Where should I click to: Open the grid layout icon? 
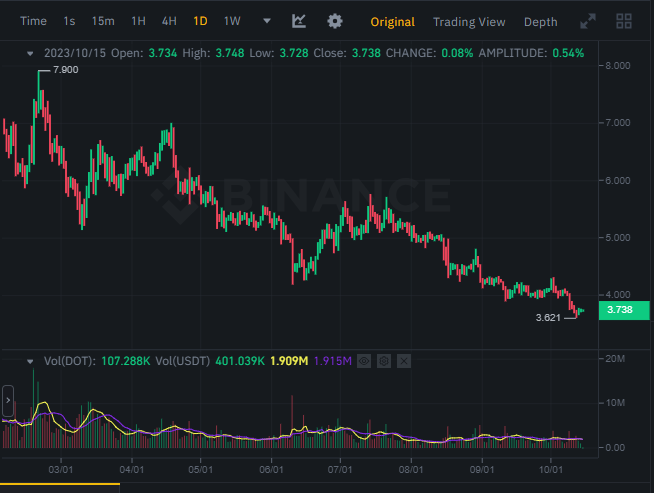click(624, 21)
